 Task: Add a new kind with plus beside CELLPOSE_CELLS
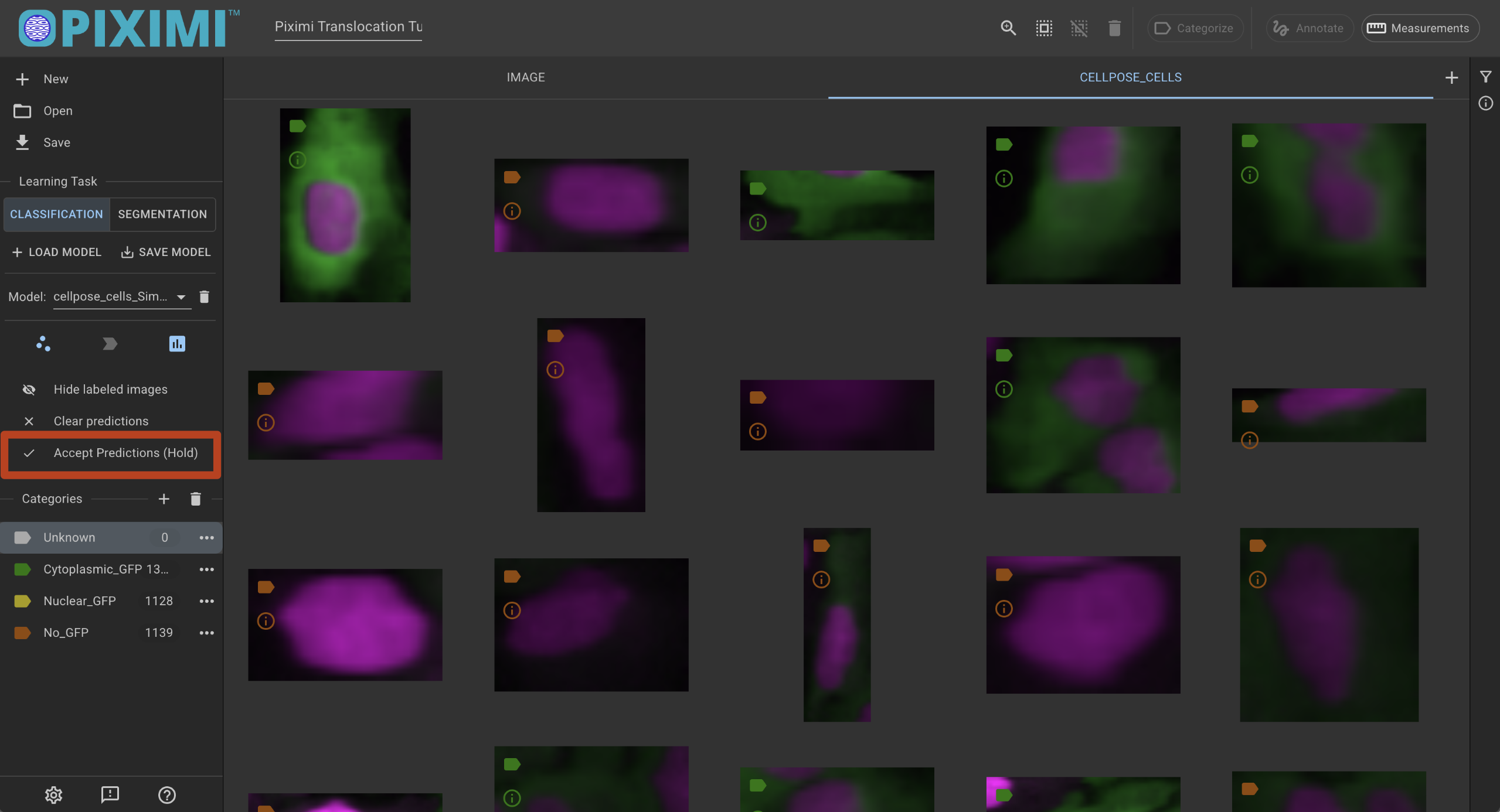tap(1451, 77)
